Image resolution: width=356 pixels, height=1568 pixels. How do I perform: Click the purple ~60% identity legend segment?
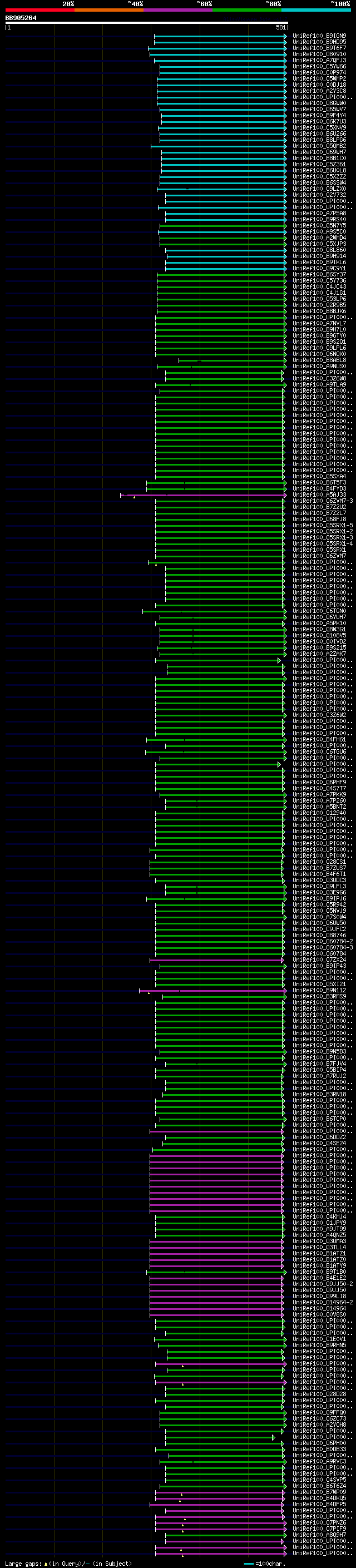point(177,10)
